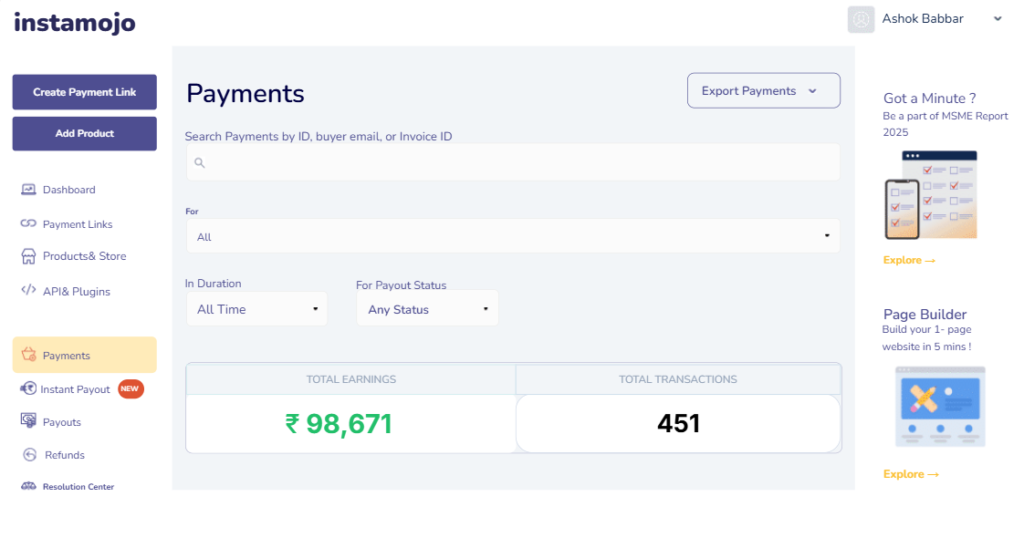Click Ashok Babbar account name
The width and height of the screenshot is (1024, 538).
[x=922, y=19]
